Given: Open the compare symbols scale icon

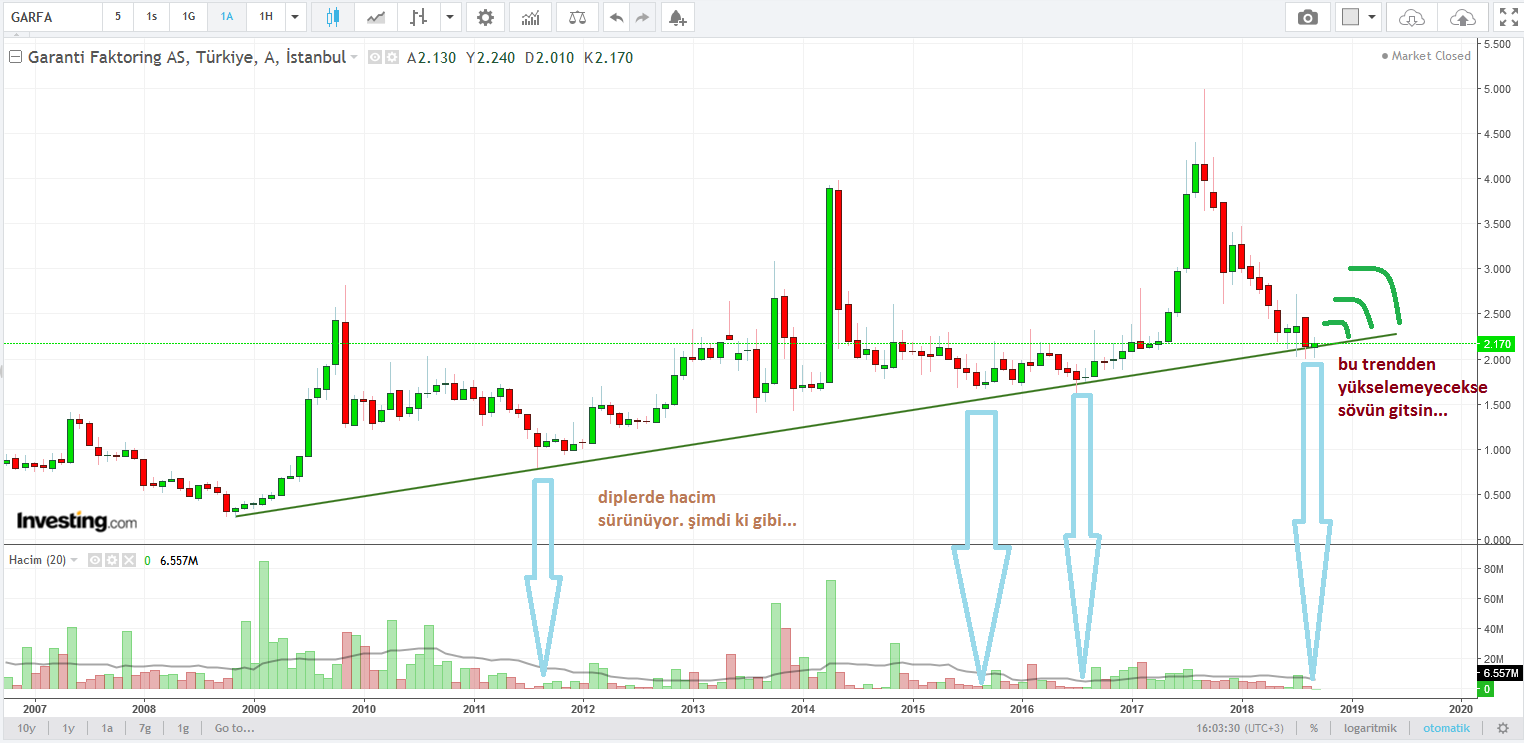Looking at the screenshot, I should pos(577,17).
